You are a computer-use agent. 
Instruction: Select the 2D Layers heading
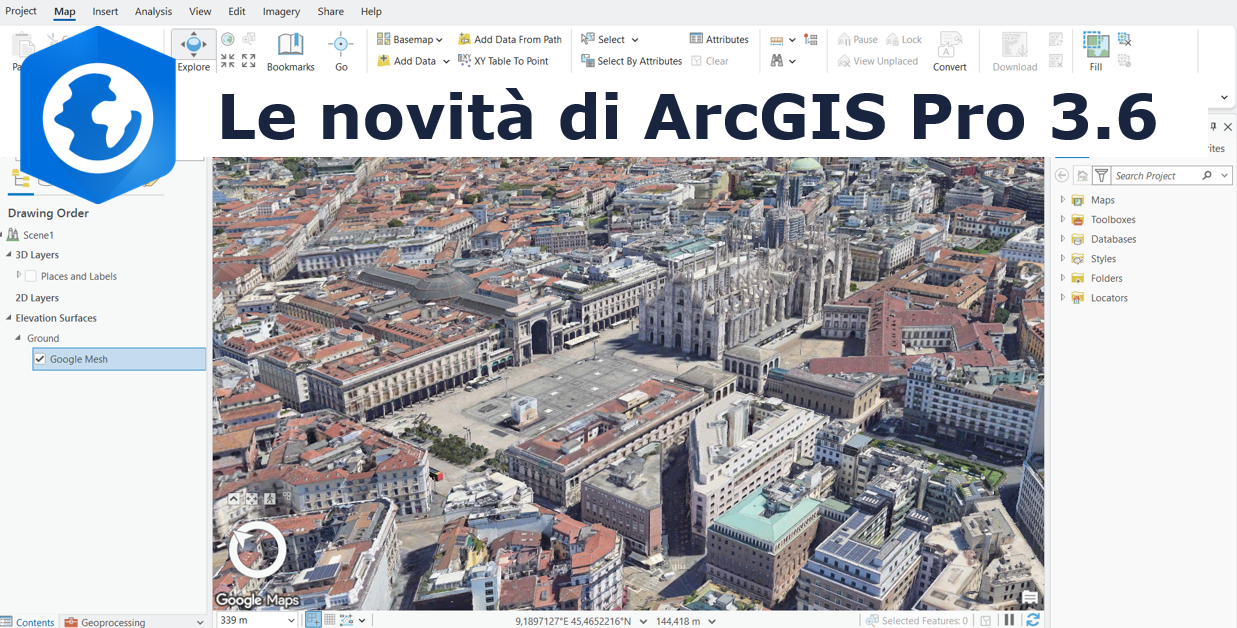[x=37, y=298]
